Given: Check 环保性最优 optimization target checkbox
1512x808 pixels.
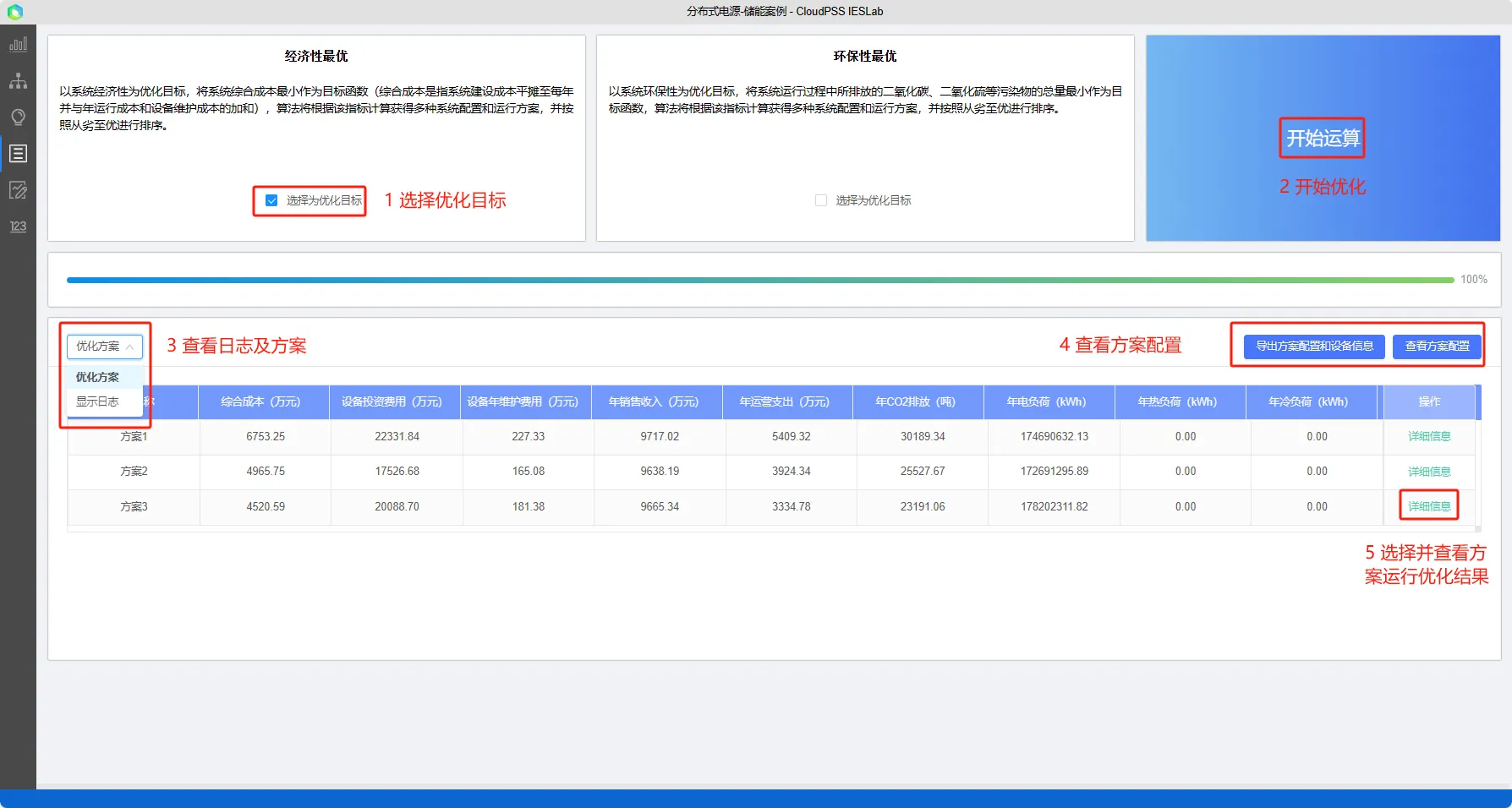Looking at the screenshot, I should tap(820, 200).
